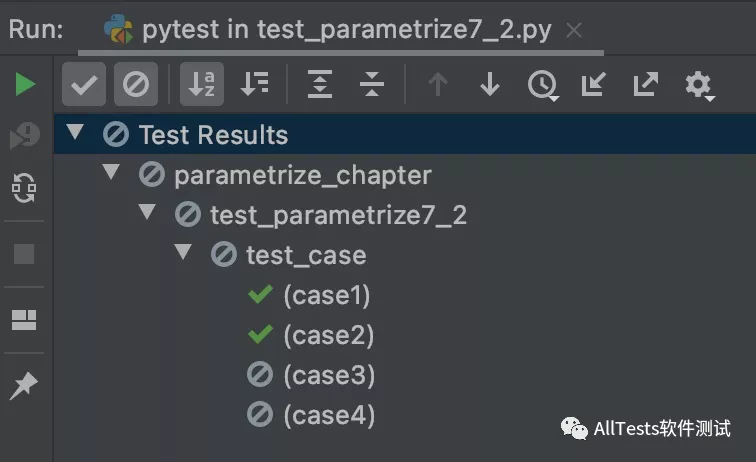Expand all test results

coord(320,85)
